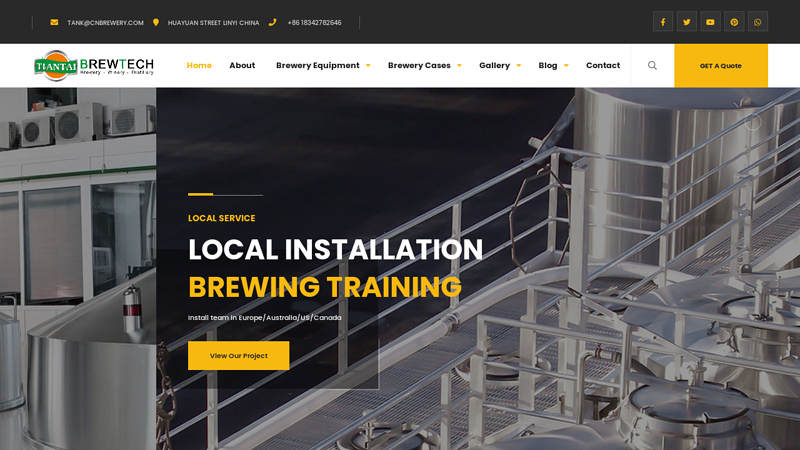
Task: Click the envelope email icon
Action: [x=54, y=22]
